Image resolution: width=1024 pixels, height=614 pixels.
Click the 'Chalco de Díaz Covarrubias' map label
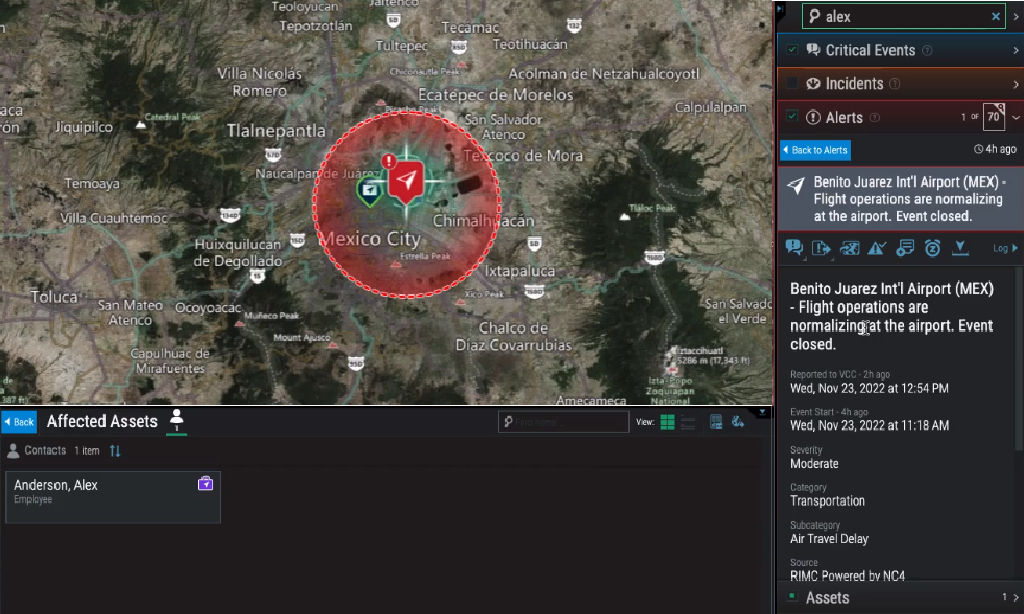tap(514, 336)
